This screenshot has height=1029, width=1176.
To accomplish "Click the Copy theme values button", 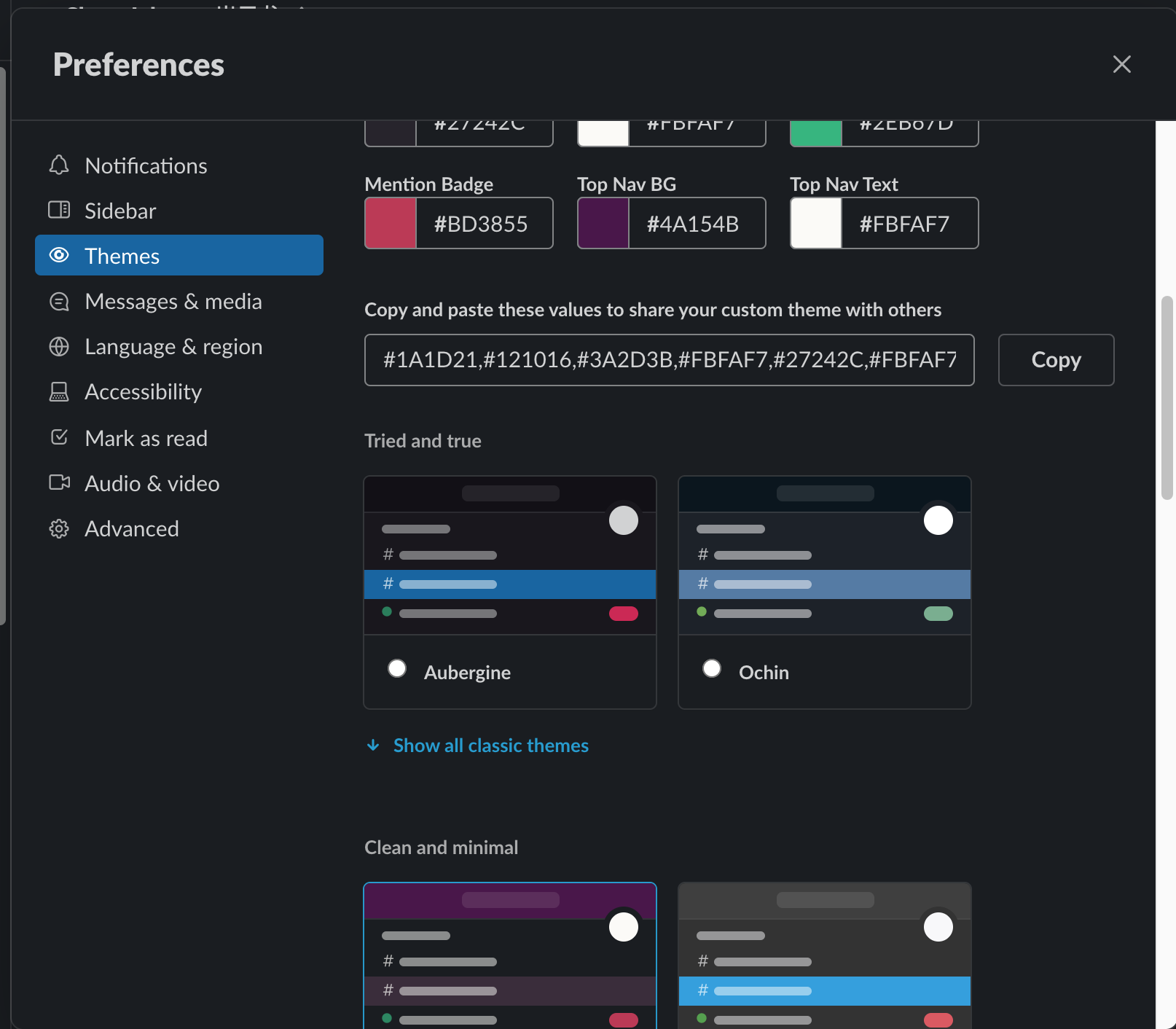I will (x=1055, y=359).
